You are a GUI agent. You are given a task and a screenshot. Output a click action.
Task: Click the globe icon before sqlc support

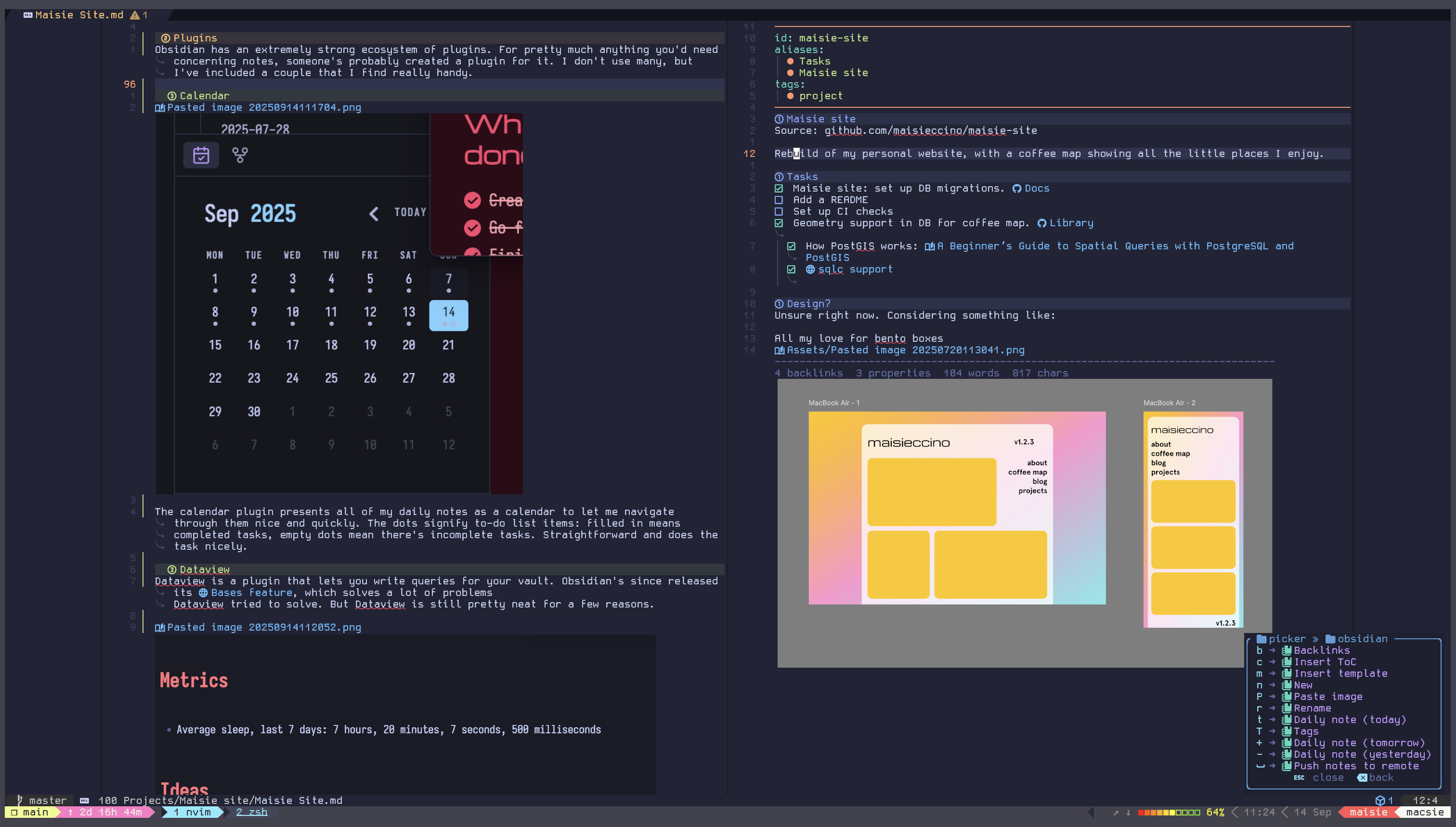point(810,269)
